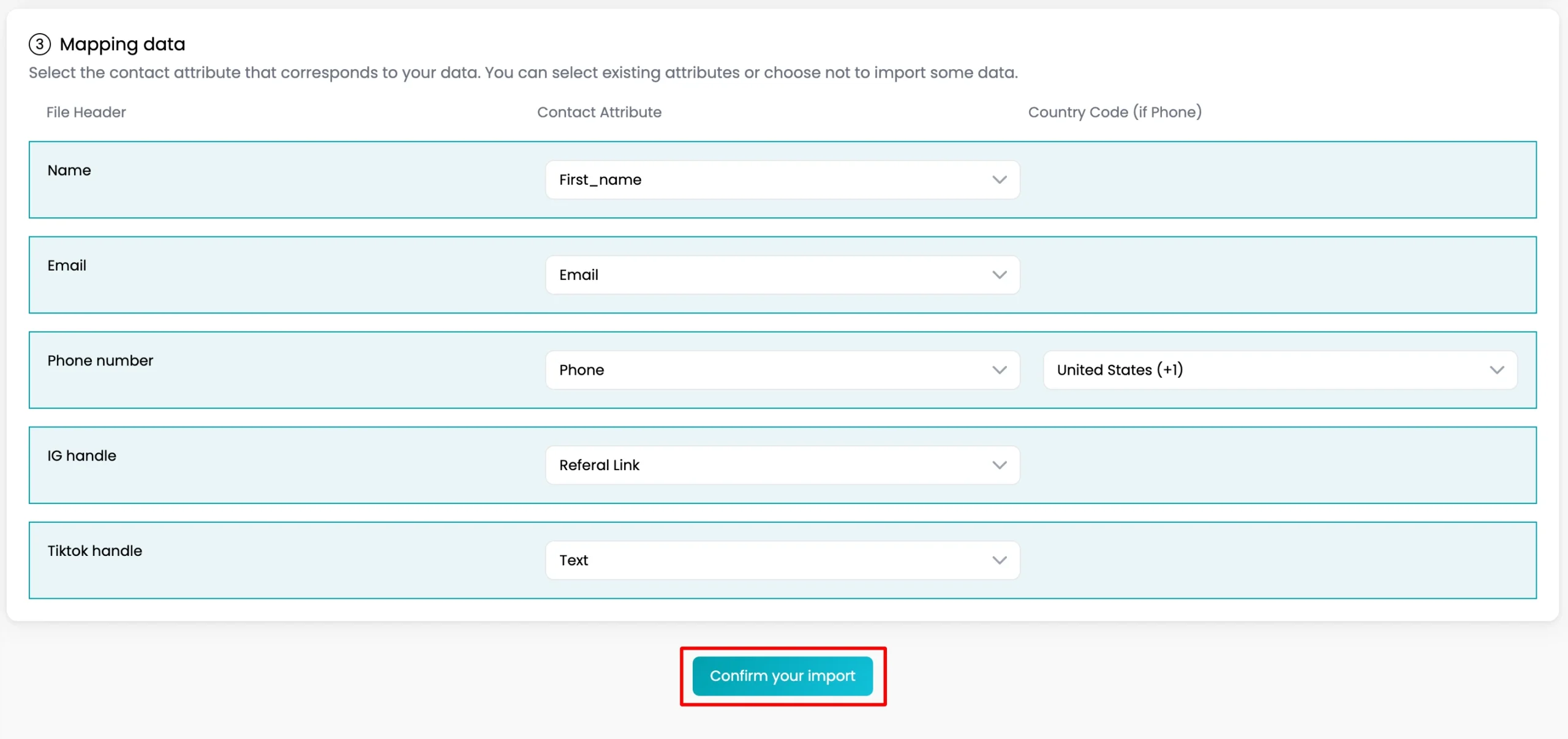Image resolution: width=1568 pixels, height=739 pixels.
Task: Expand the Phone contact attribute selector
Action: point(782,370)
